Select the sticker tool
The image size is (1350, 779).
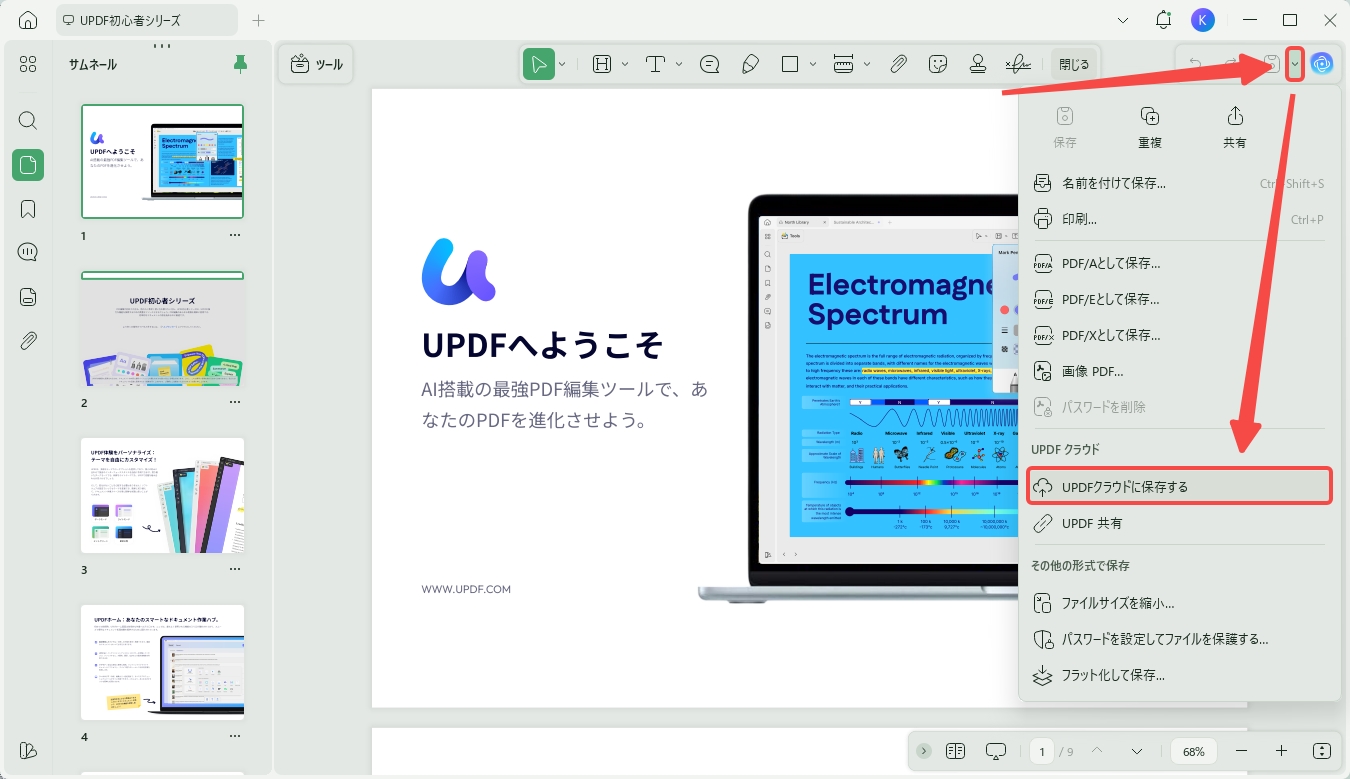(x=938, y=64)
